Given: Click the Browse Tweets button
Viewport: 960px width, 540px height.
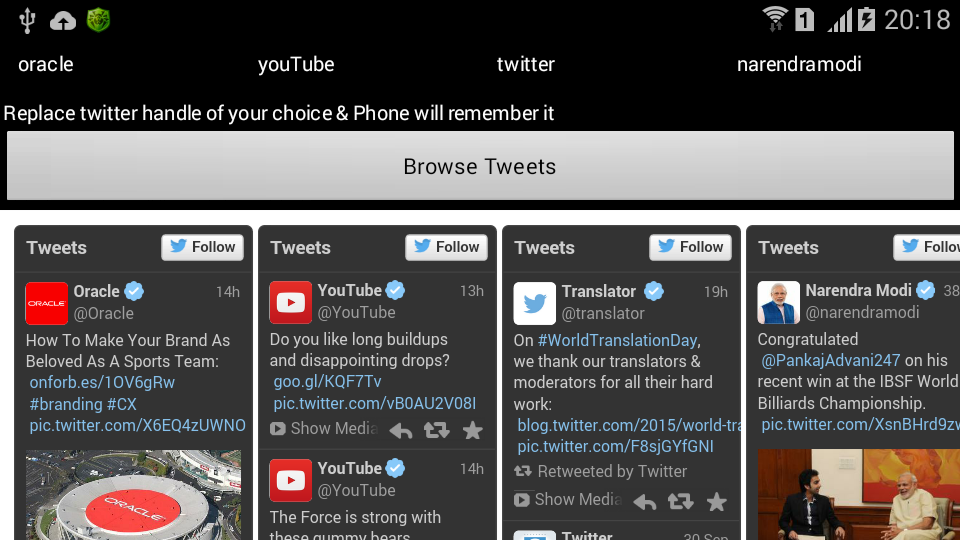Looking at the screenshot, I should pyautogui.click(x=480, y=166).
